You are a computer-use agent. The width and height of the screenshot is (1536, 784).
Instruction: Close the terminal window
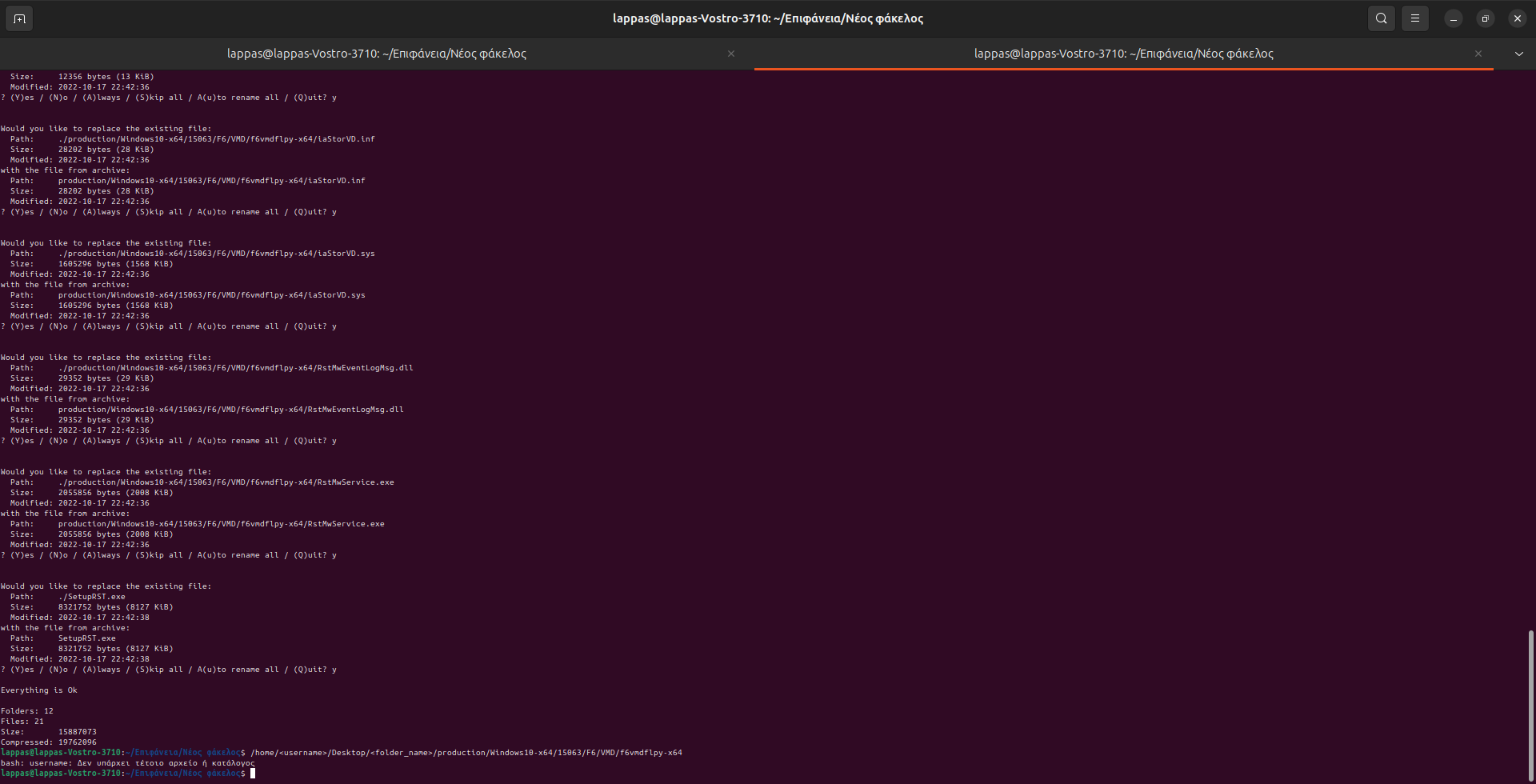point(1517,18)
